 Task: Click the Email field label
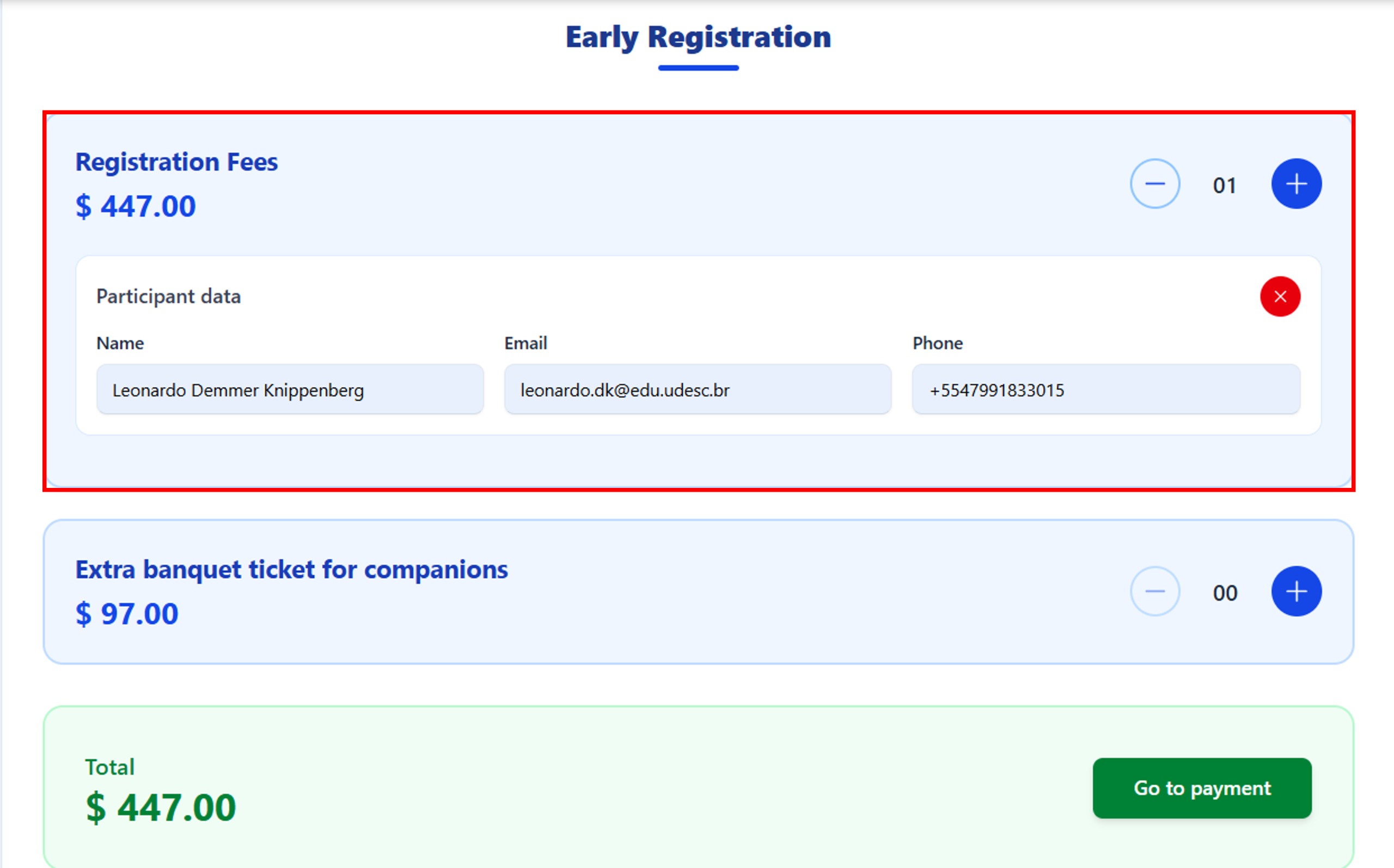tap(525, 343)
